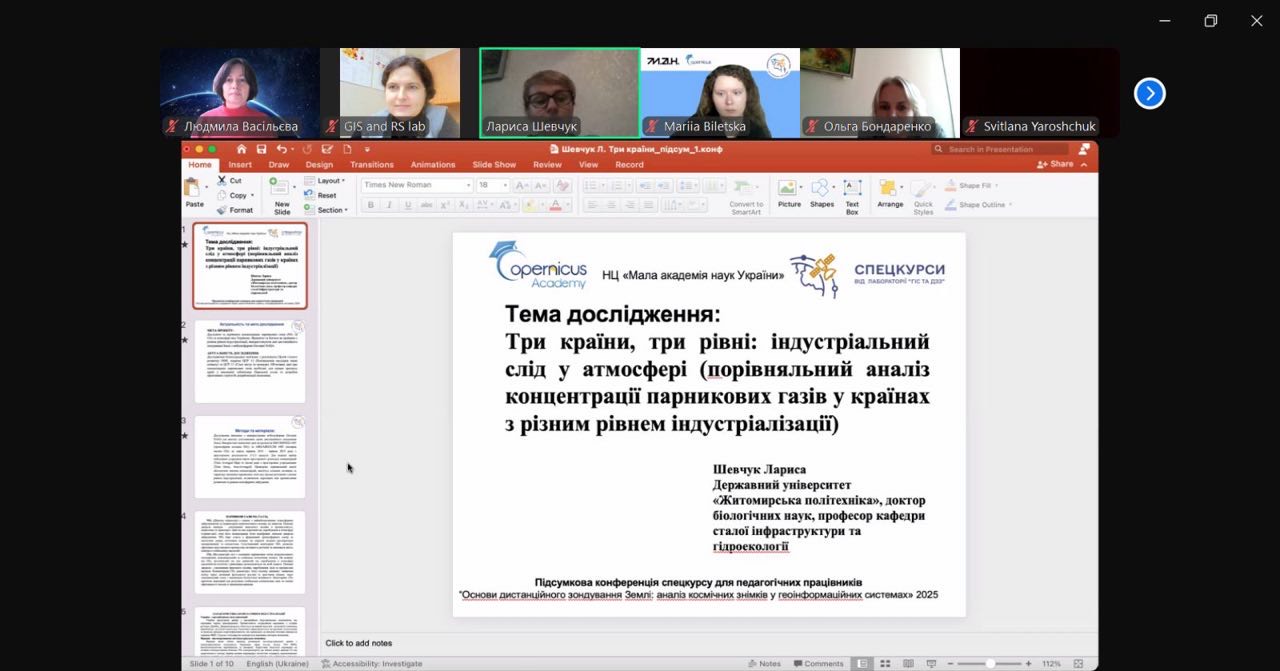Add a New Slide
Viewport: 1280px width, 671px height.
(x=281, y=193)
